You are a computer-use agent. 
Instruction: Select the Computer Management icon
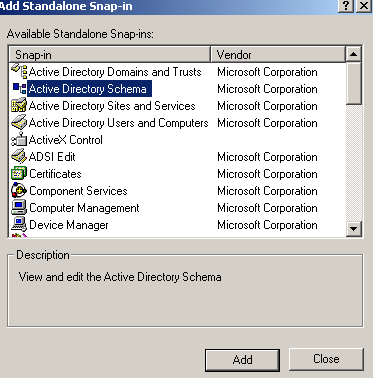(x=19, y=208)
